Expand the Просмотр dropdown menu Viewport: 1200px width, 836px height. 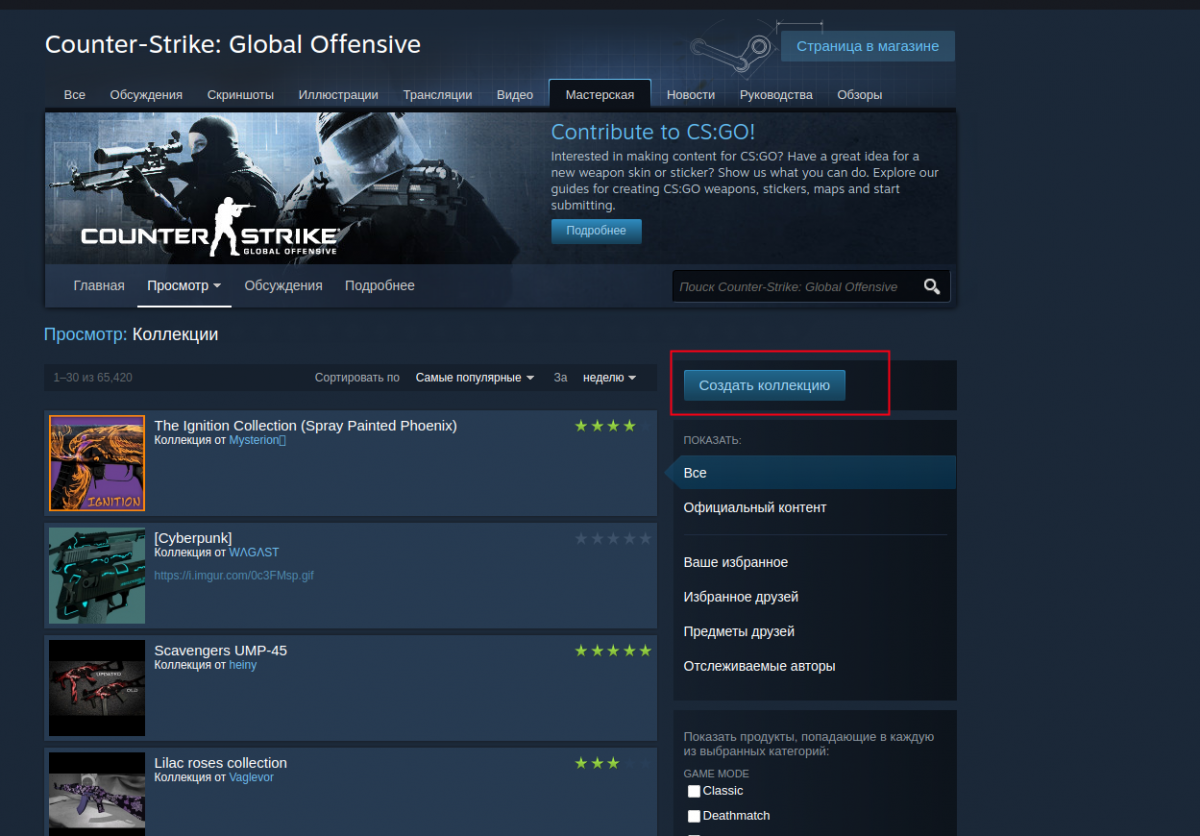pos(184,285)
